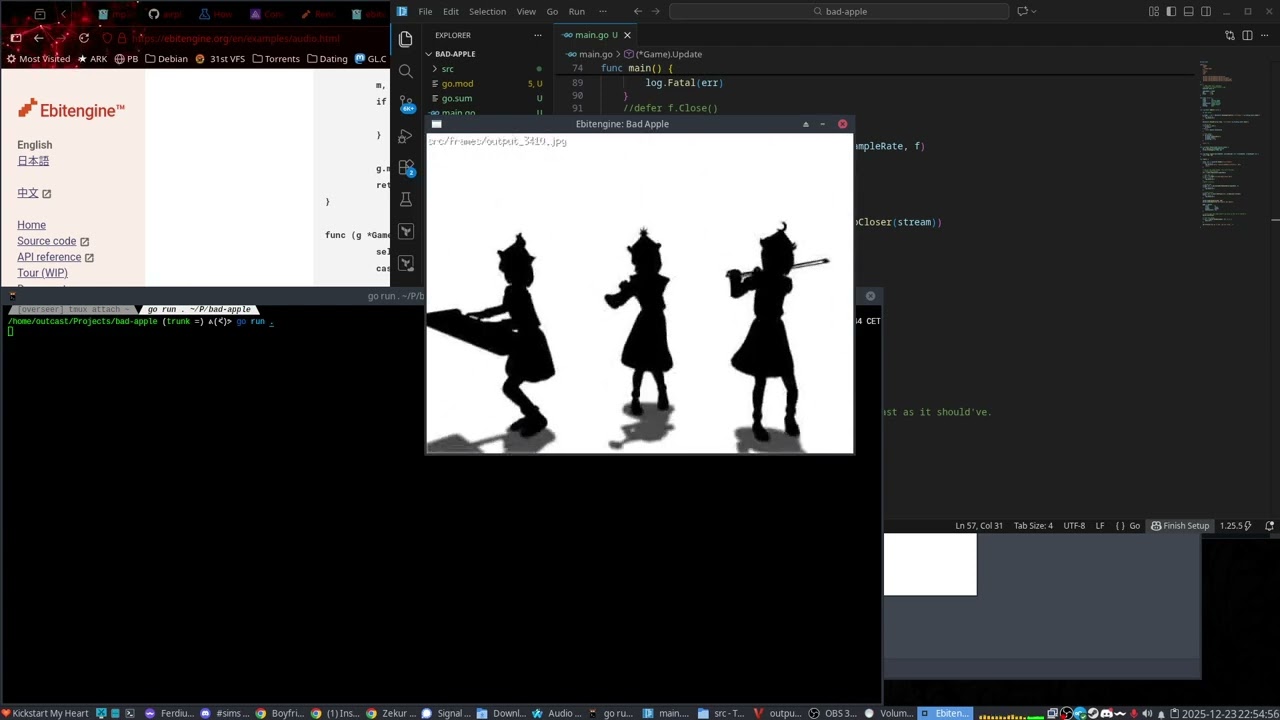The width and height of the screenshot is (1280, 720).
Task: Open the Testing flask view
Action: click(405, 199)
